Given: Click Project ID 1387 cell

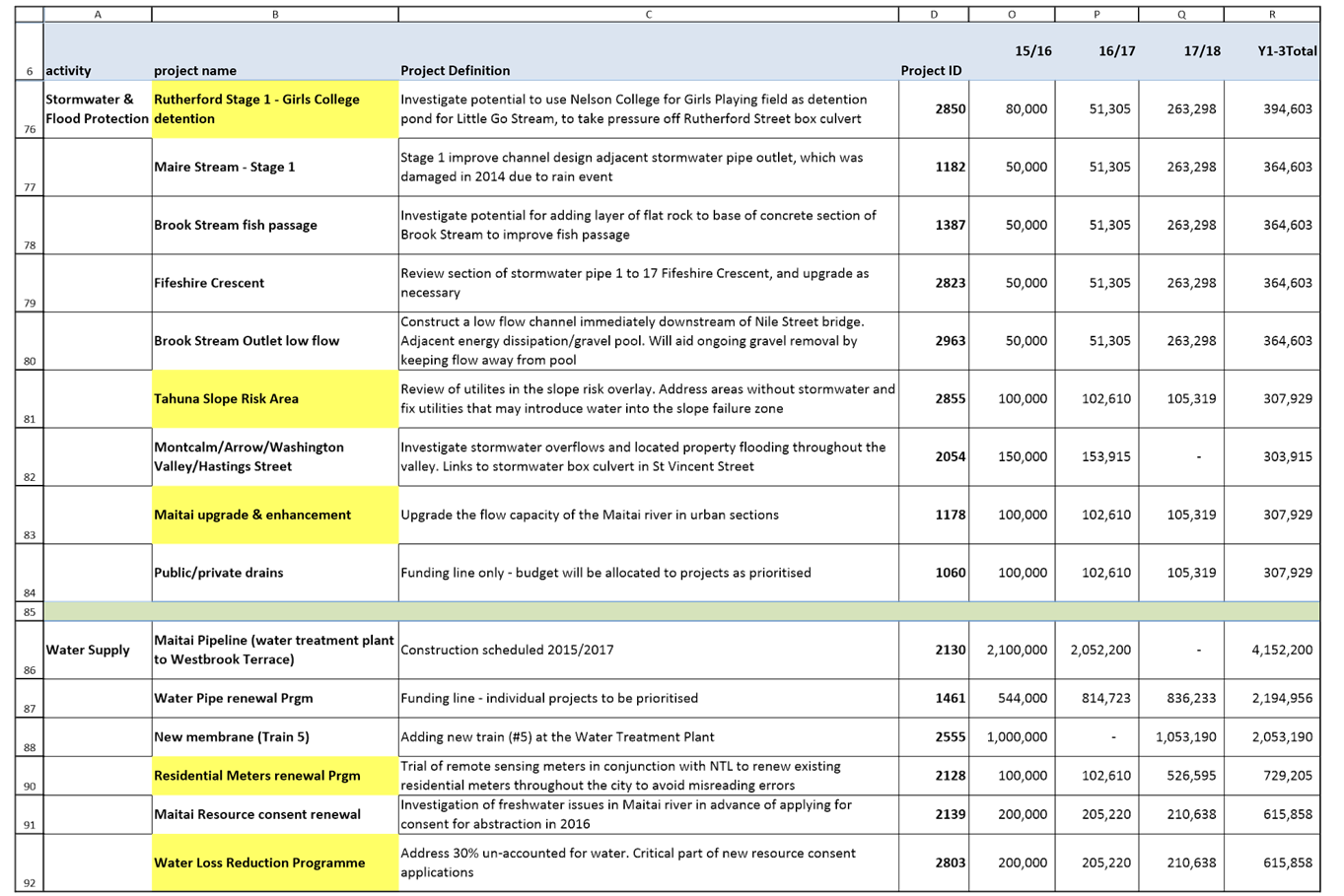Looking at the screenshot, I should (x=934, y=225).
